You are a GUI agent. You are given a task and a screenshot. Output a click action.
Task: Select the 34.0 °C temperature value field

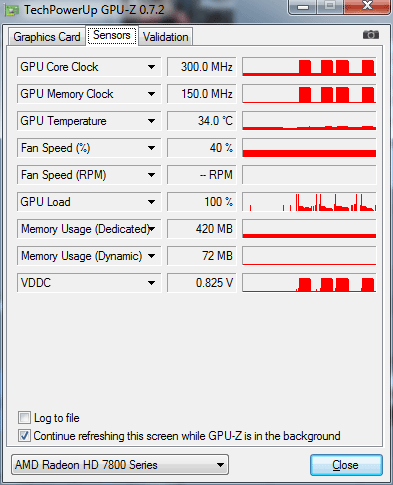click(x=202, y=121)
